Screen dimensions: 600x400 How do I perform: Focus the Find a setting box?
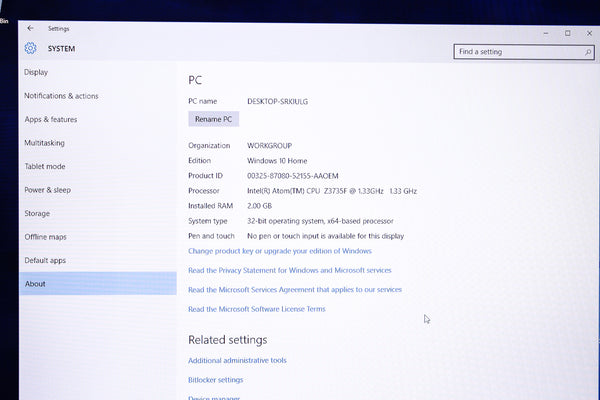[515, 51]
